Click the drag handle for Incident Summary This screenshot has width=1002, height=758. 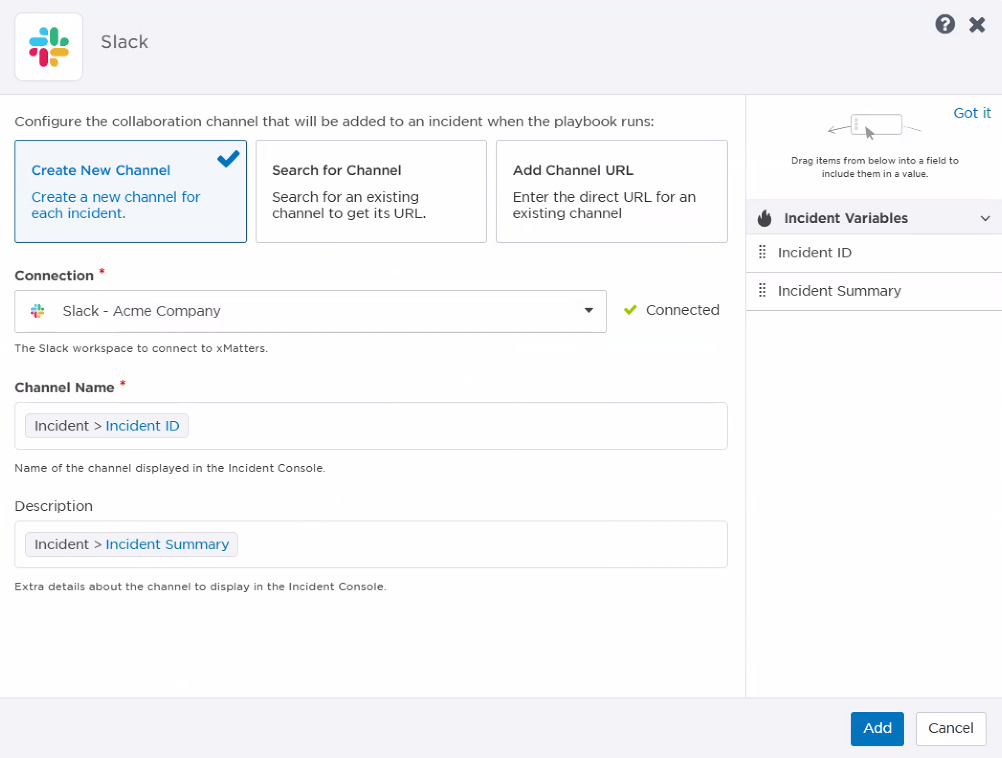pyautogui.click(x=762, y=291)
